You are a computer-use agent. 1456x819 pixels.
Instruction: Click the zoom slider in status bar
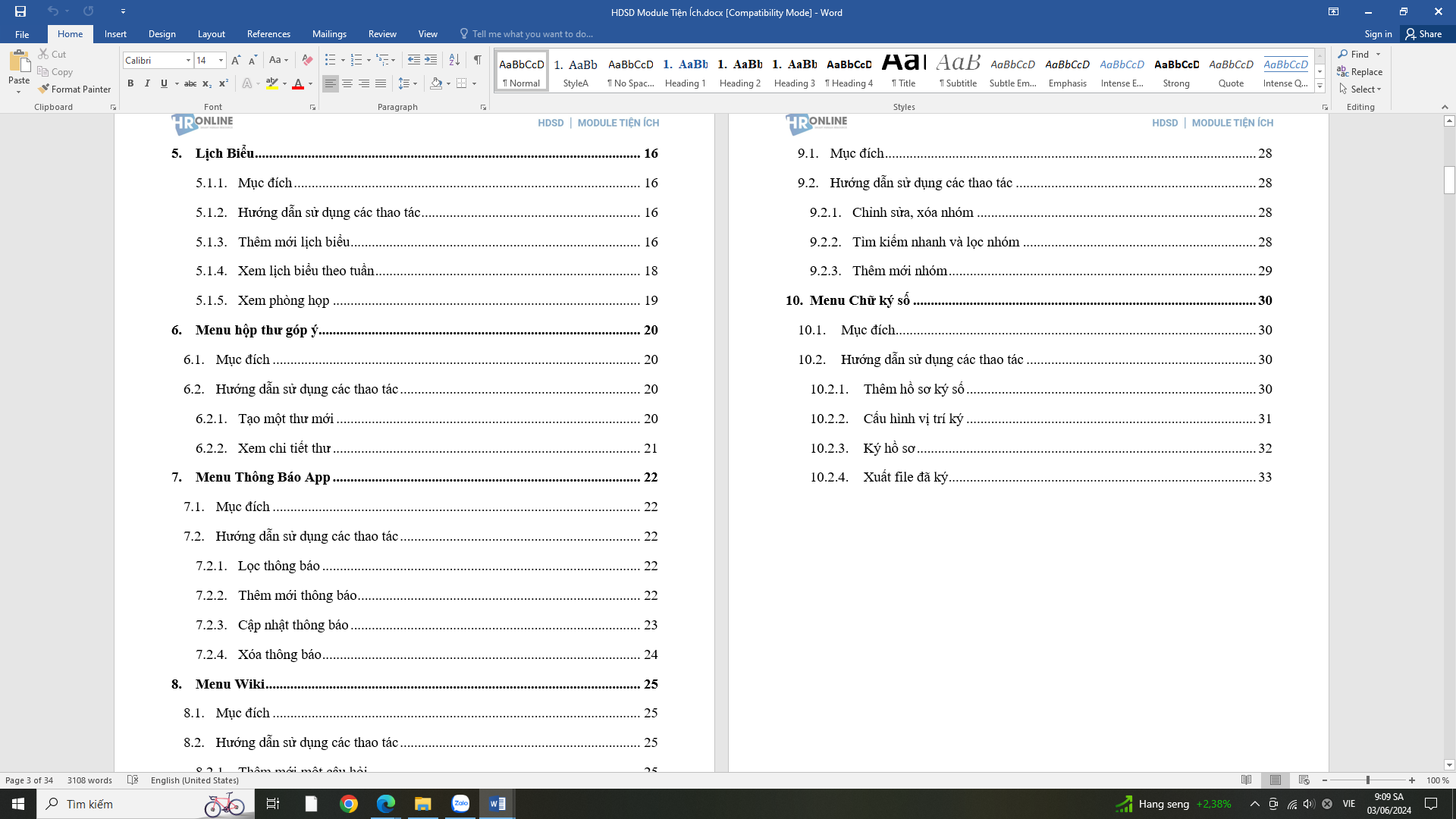click(x=1367, y=780)
